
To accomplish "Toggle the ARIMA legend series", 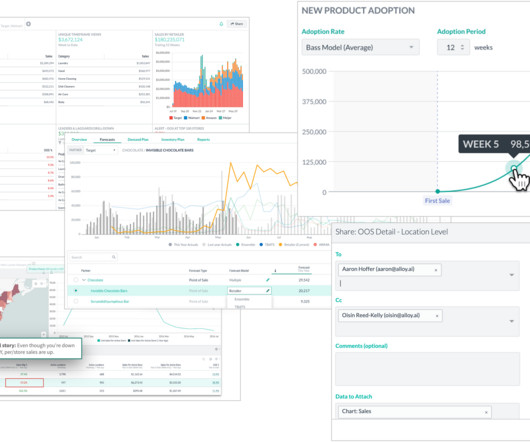I will [321, 245].
